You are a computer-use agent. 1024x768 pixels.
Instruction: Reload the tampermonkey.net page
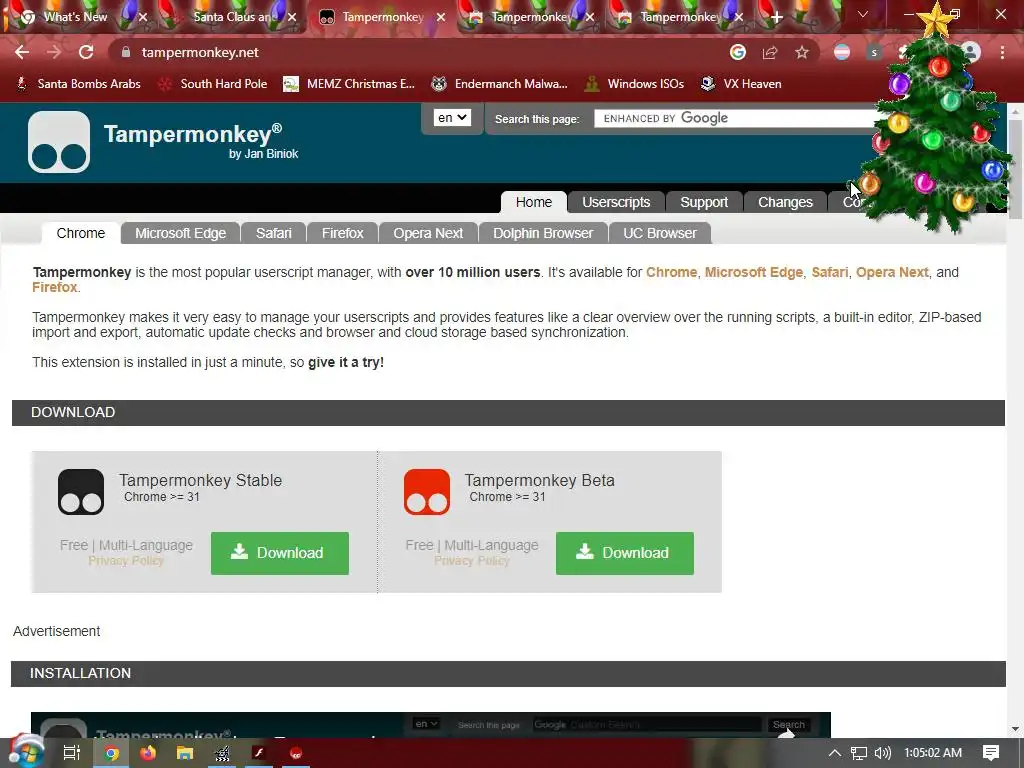(x=86, y=52)
